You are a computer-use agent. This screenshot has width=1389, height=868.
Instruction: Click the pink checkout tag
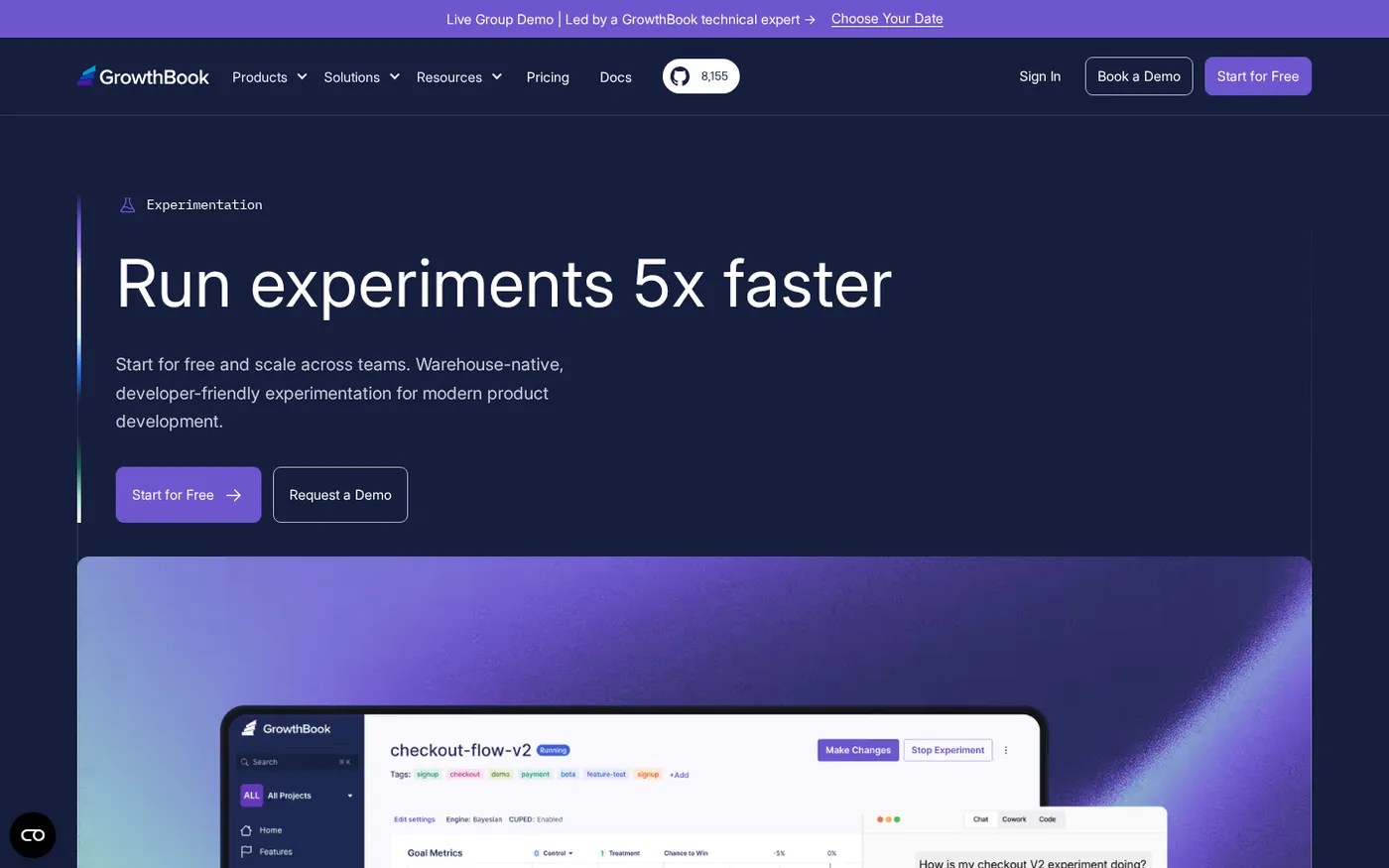coord(464,774)
